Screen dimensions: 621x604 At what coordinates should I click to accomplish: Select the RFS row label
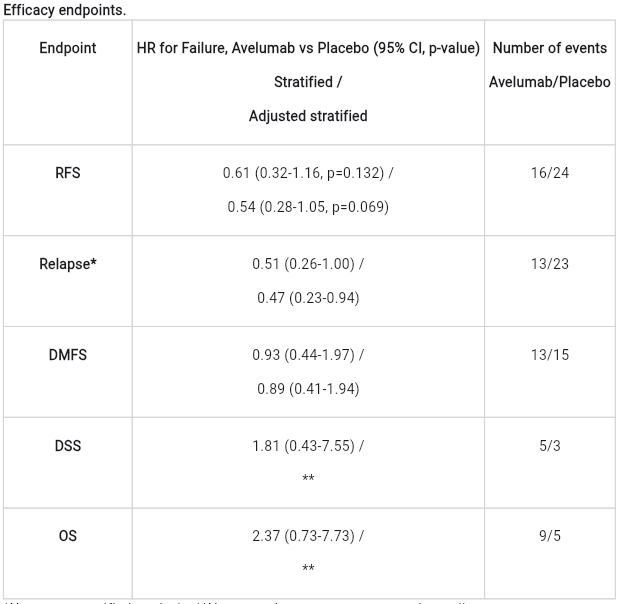pyautogui.click(x=68, y=173)
